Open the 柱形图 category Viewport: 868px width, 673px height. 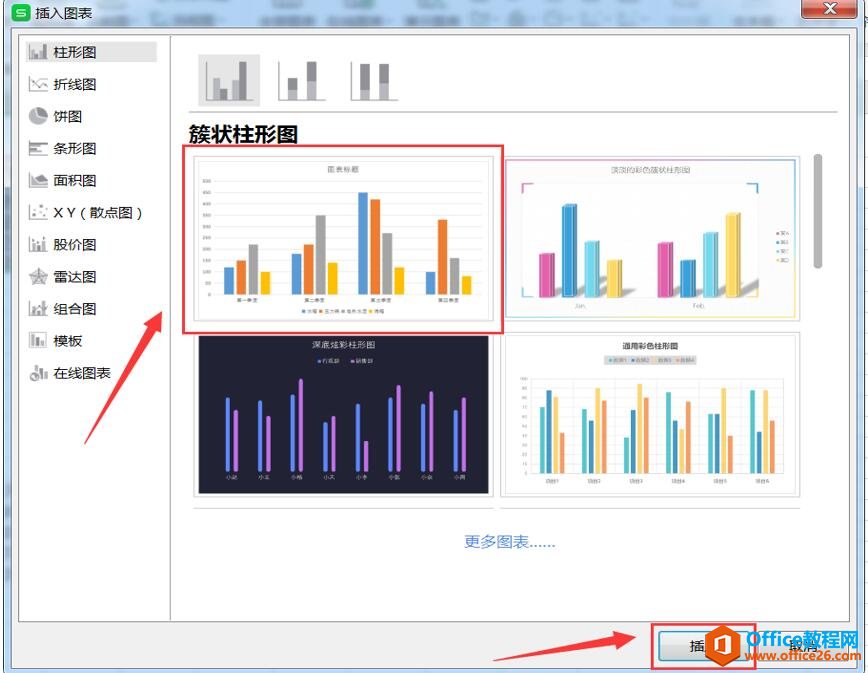click(75, 52)
